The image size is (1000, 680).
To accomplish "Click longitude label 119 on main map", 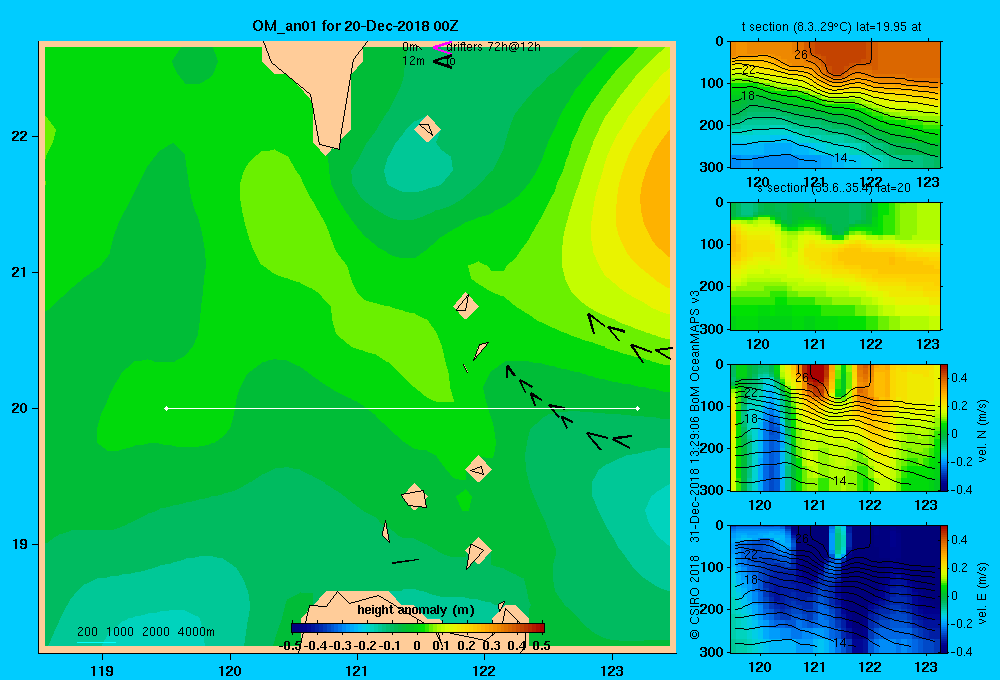I will (103, 670).
